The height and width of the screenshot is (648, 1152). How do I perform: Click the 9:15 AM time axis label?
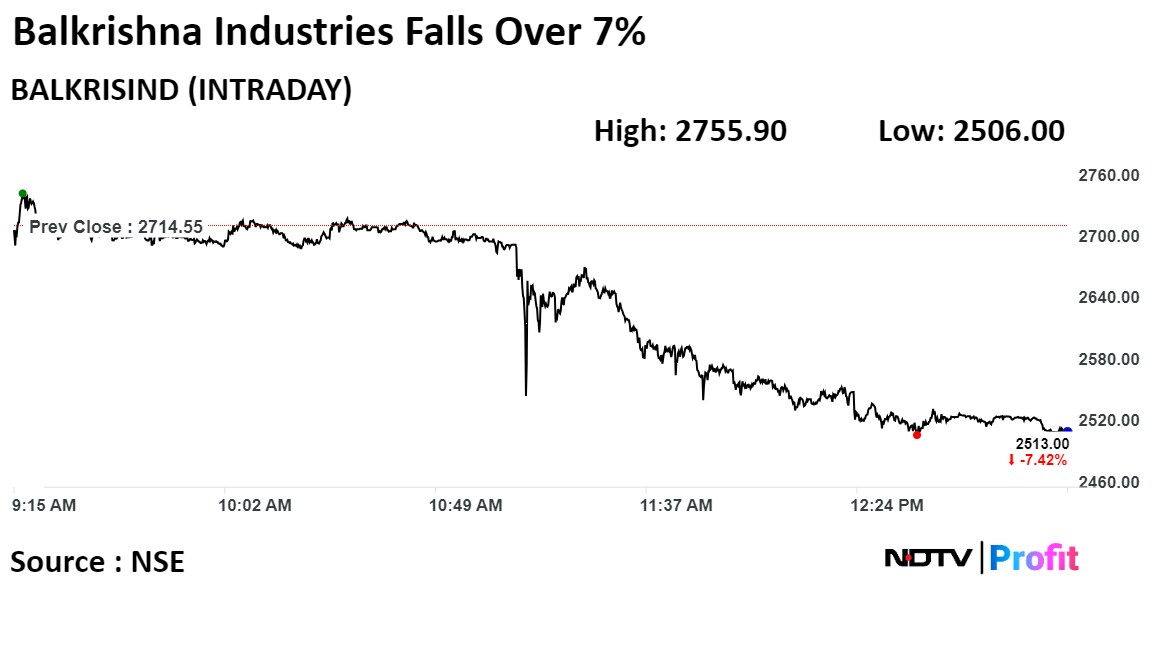(x=44, y=506)
